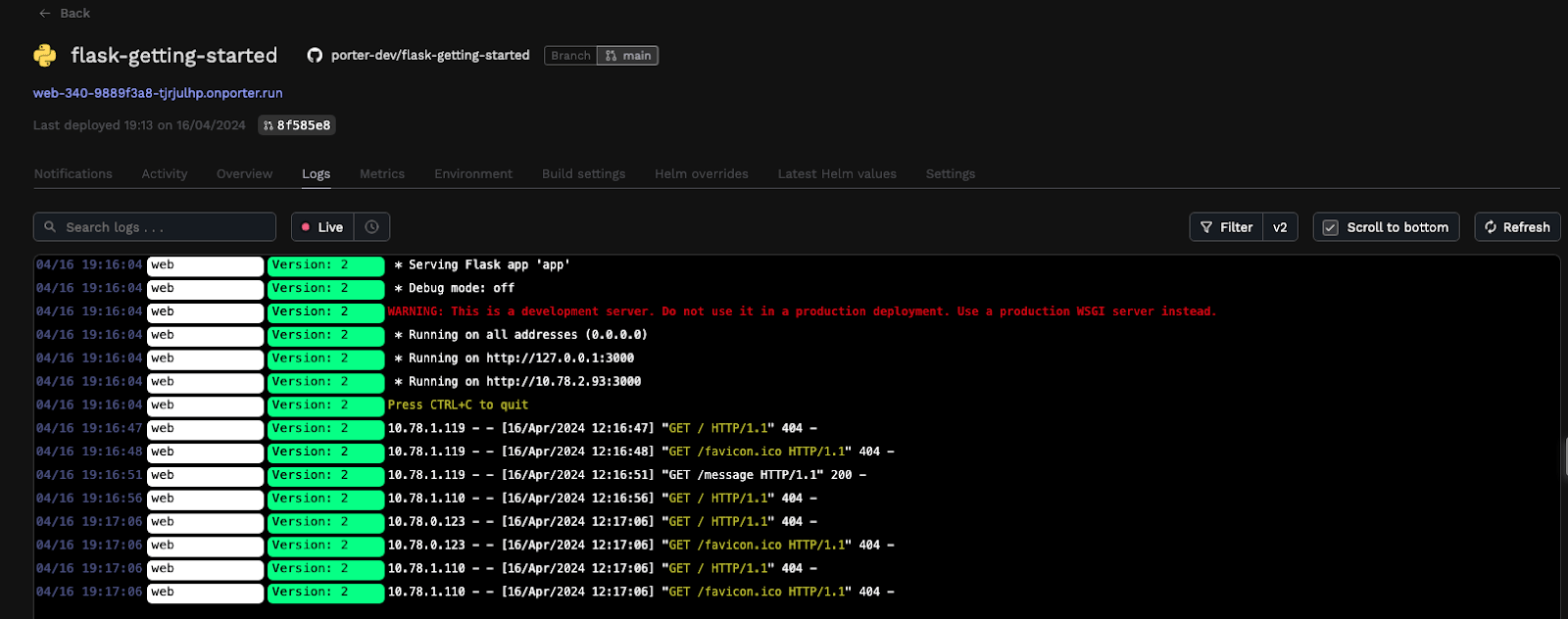Screen dimensions: 1568x619
Task: Open the Filter dropdown
Action: click(x=1226, y=227)
